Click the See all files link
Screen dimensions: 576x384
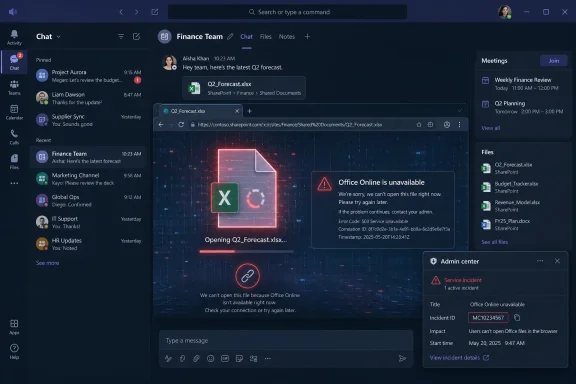point(494,242)
